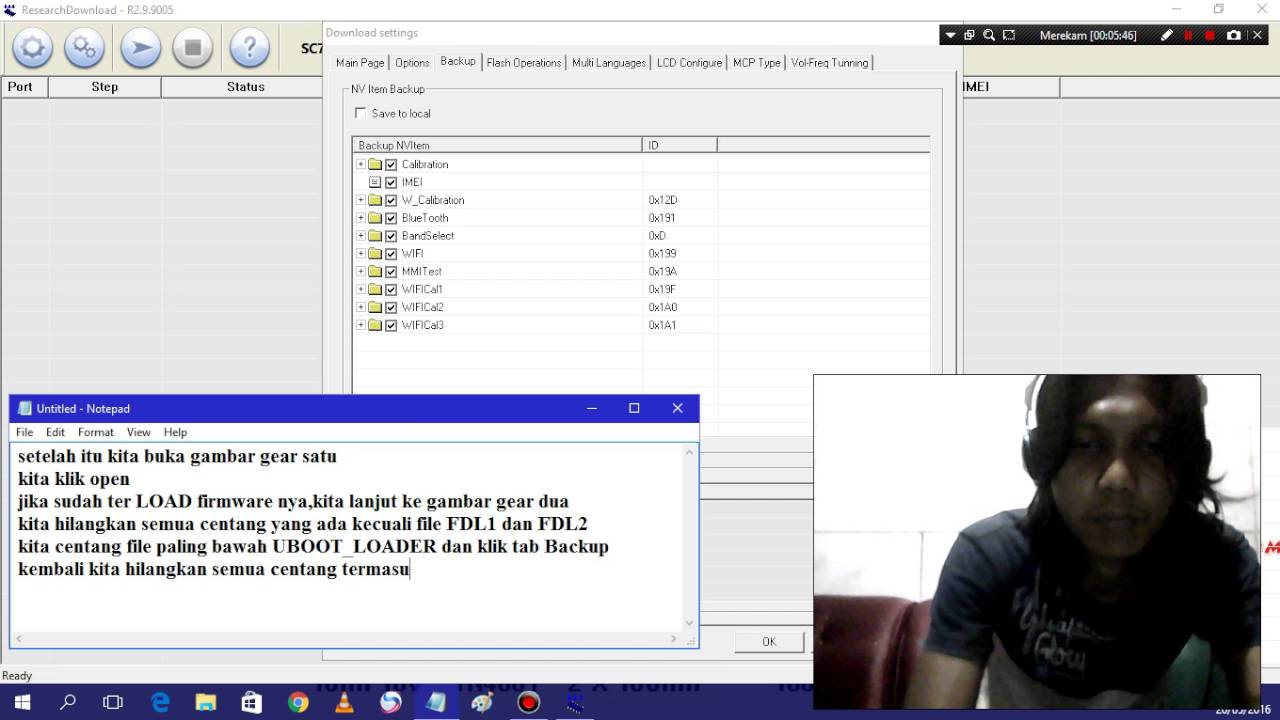Uncheck the WIFICal1 checkbox

coord(391,290)
